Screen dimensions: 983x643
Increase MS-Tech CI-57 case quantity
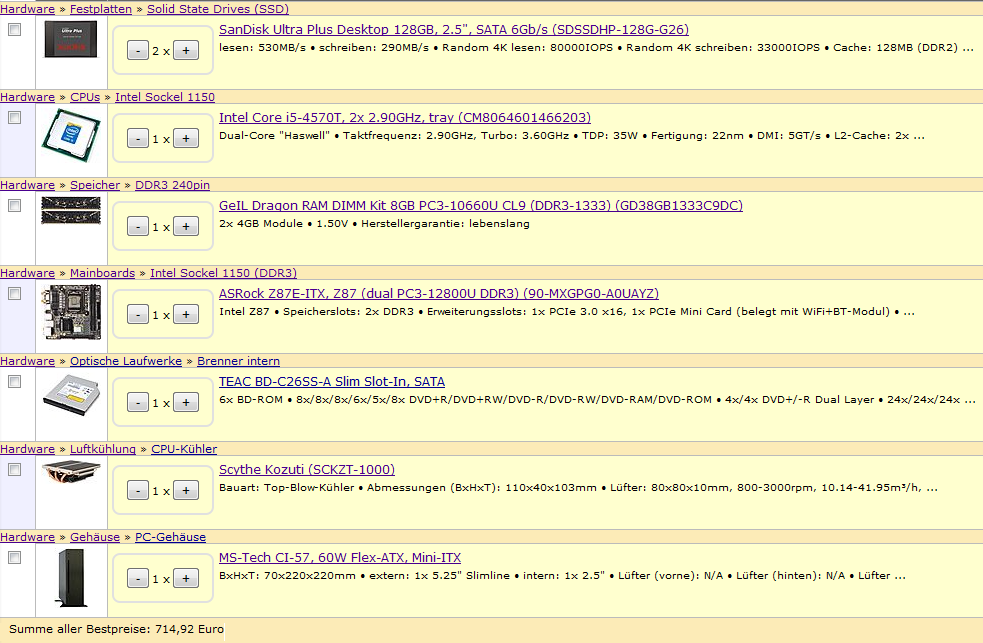(x=186, y=579)
